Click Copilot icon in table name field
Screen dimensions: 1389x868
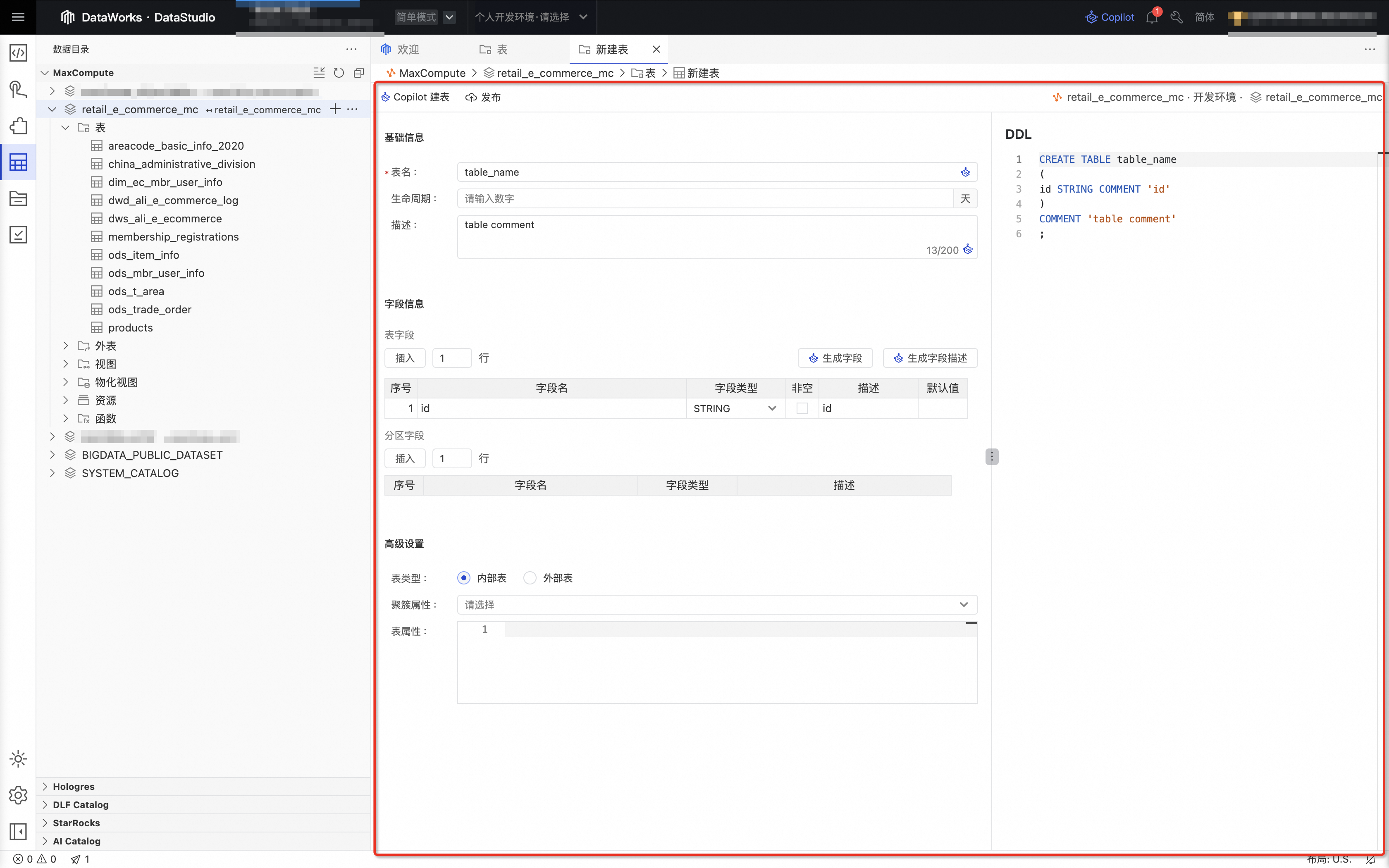pyautogui.click(x=965, y=172)
